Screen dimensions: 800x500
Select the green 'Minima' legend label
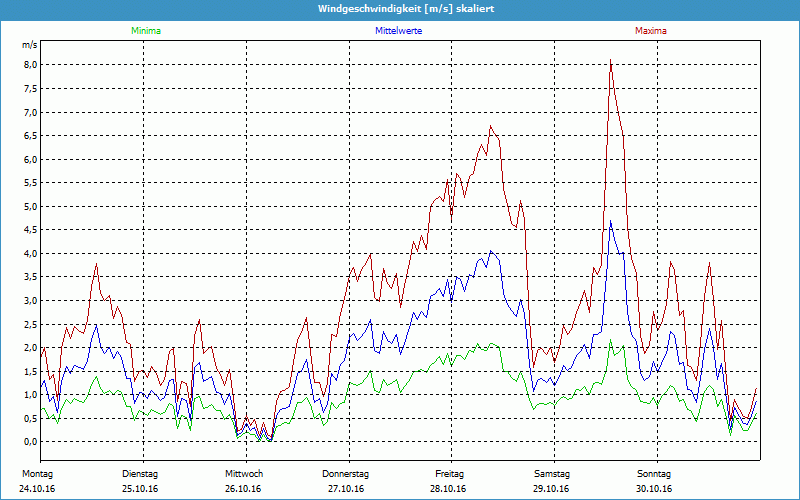point(146,31)
